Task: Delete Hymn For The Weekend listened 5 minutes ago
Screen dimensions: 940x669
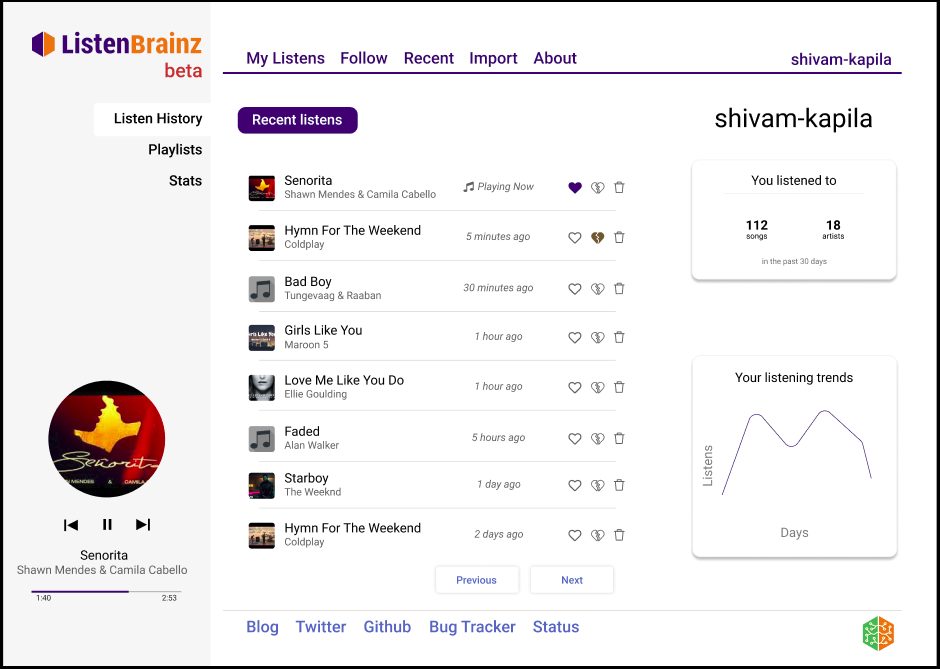Action: tap(619, 237)
